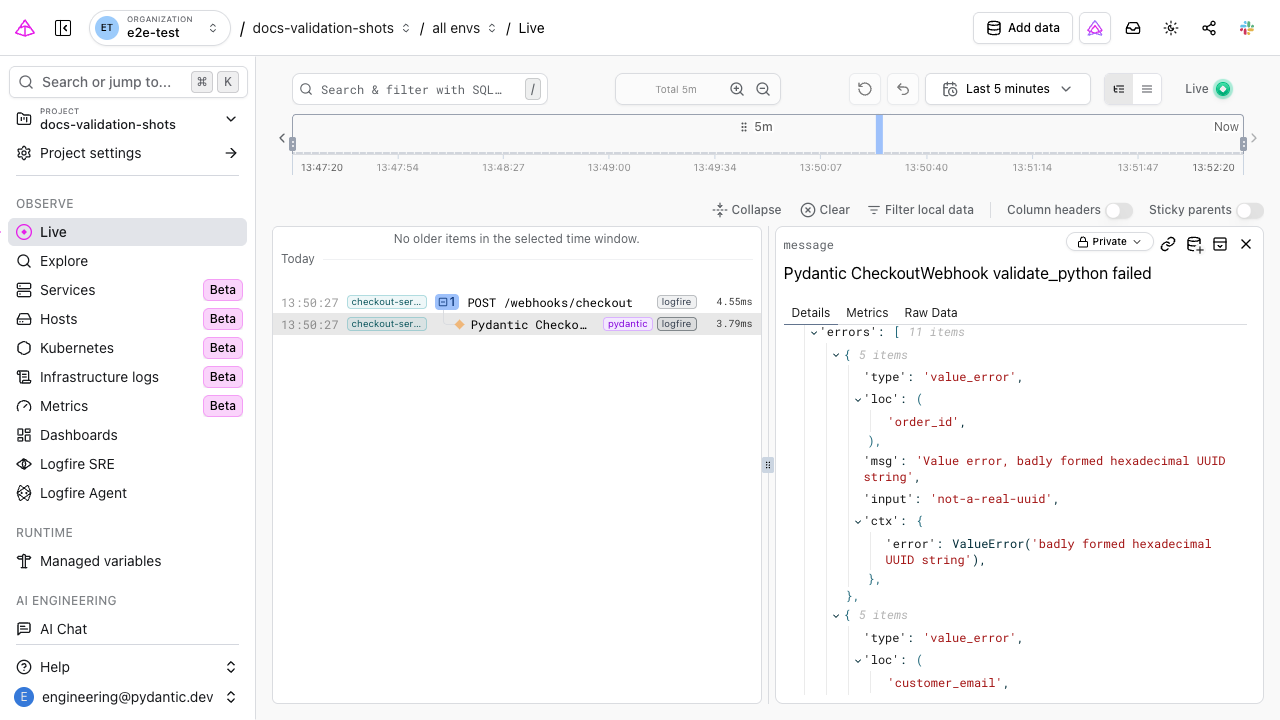The image size is (1280, 720).
Task: Open Kubernetes in the sidebar
Action: pyautogui.click(x=128, y=348)
